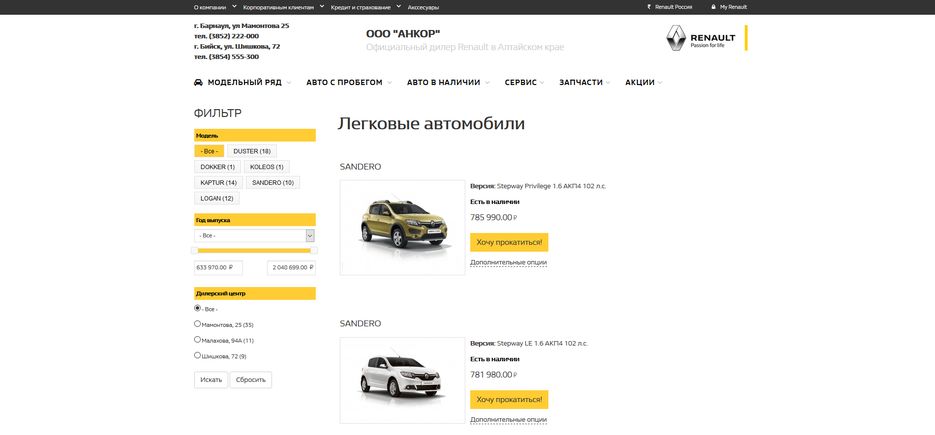Click the left handle of the price slider
Screen dimensions: 935x435
click(x=194, y=251)
